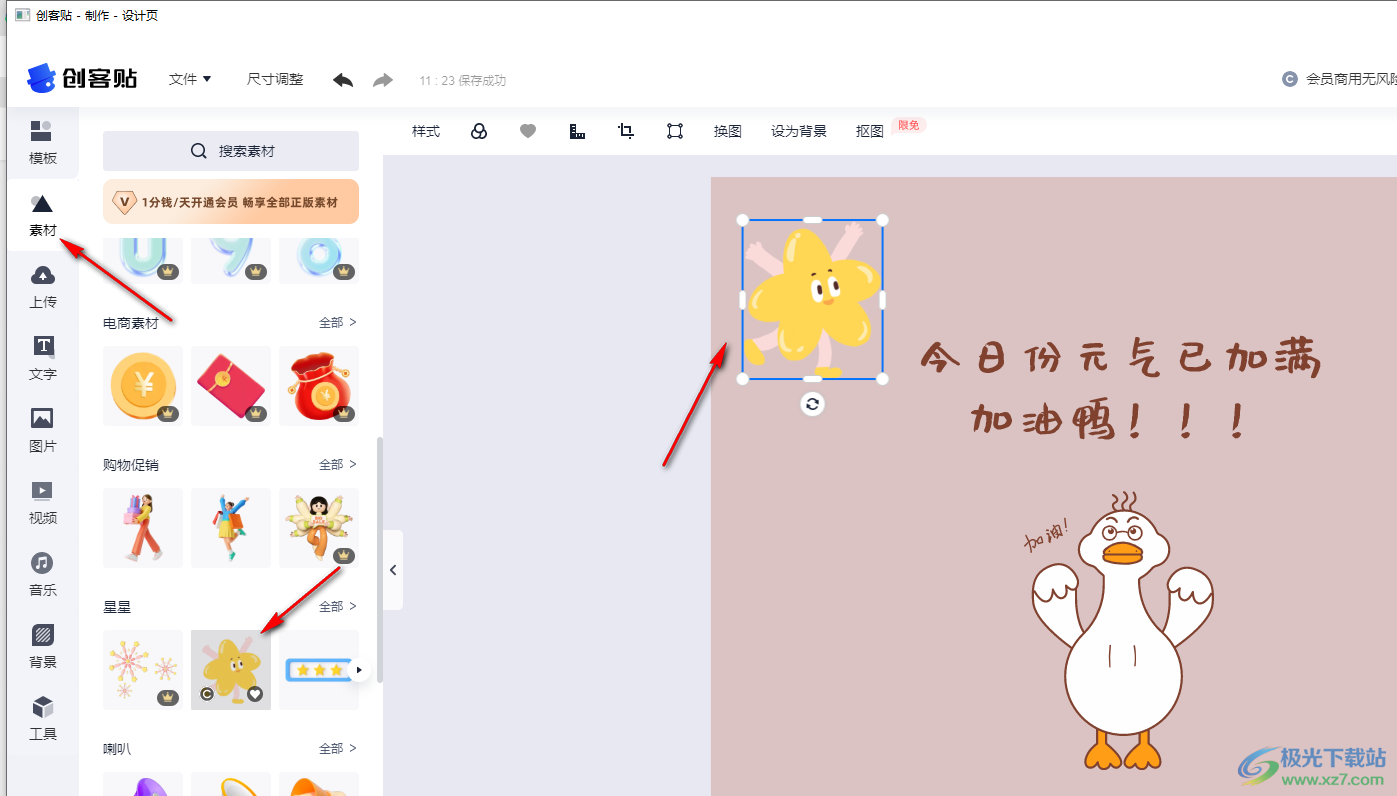The image size is (1397, 796).
Task: Open the 图片 pictures panel
Action: pos(42,431)
